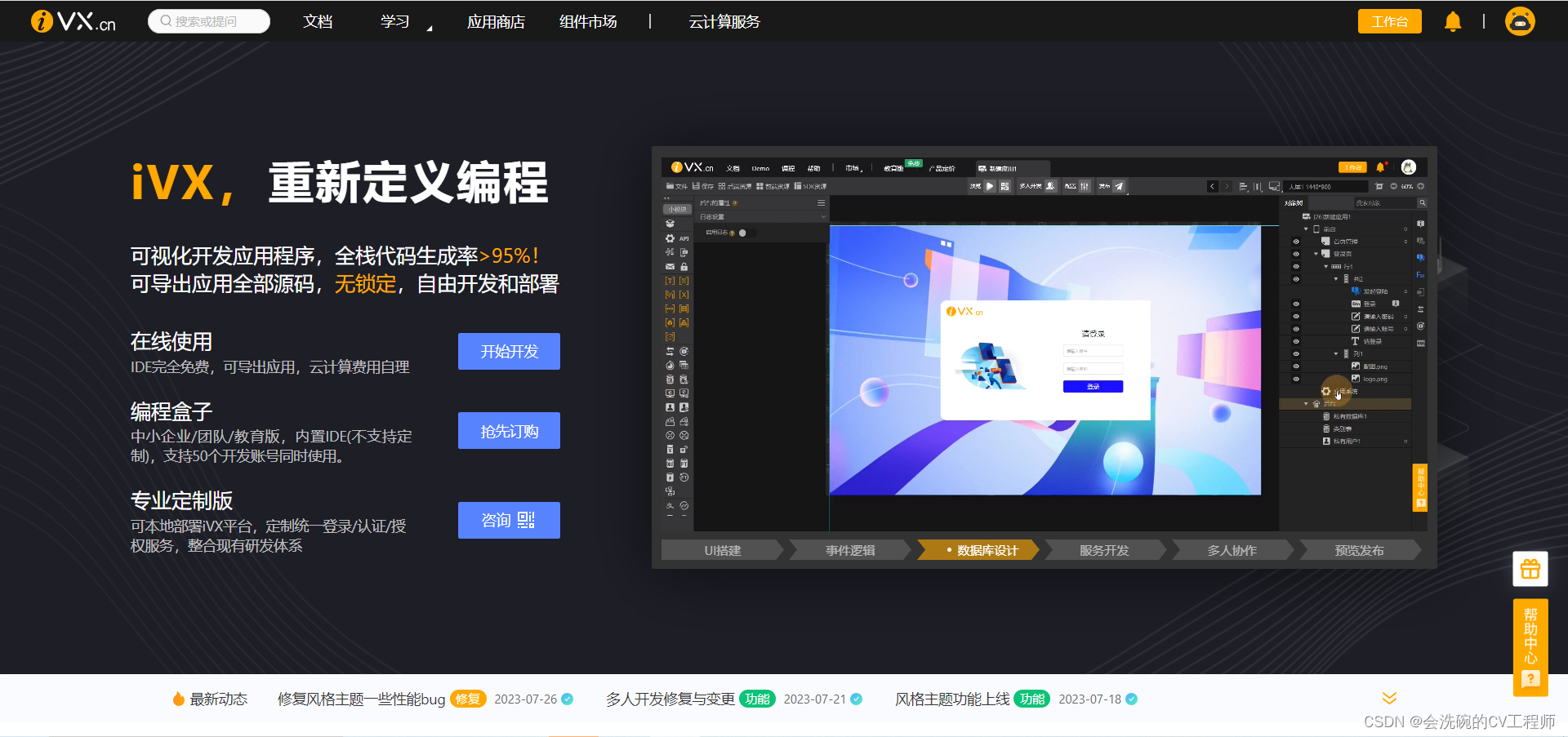
Task: Collapse the 行1 tree node triangle
Action: pyautogui.click(x=1325, y=266)
